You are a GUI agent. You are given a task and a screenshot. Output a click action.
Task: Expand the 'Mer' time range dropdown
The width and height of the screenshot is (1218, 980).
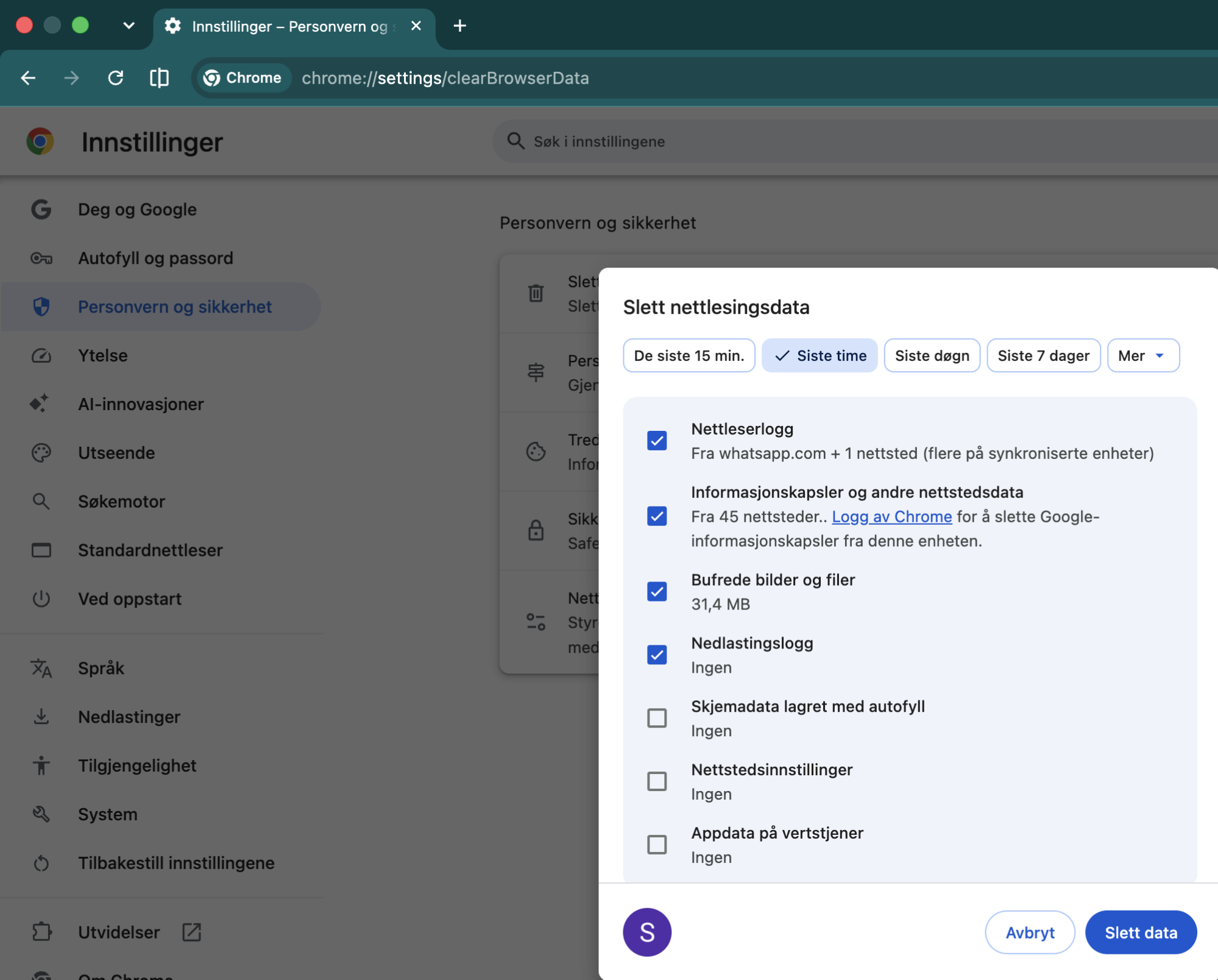point(1143,355)
